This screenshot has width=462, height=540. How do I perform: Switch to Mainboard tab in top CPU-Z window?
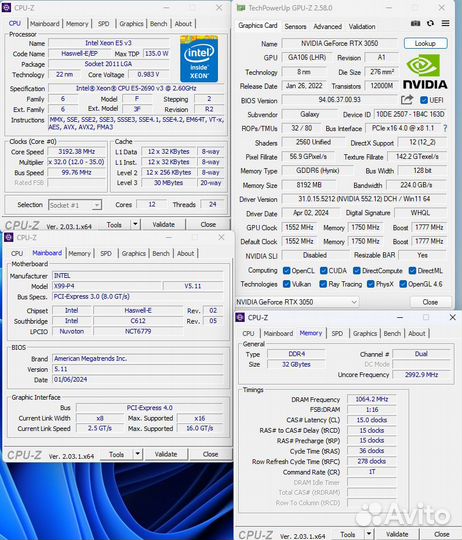pos(45,24)
